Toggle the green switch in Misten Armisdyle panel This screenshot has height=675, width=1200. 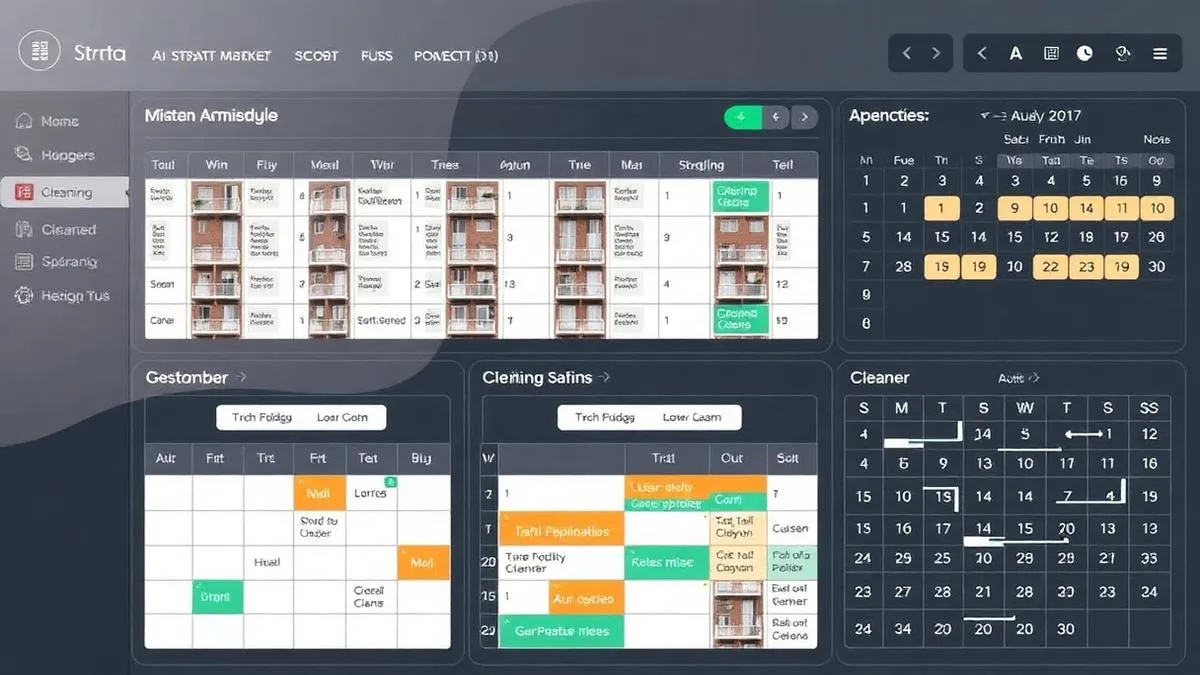pos(742,117)
